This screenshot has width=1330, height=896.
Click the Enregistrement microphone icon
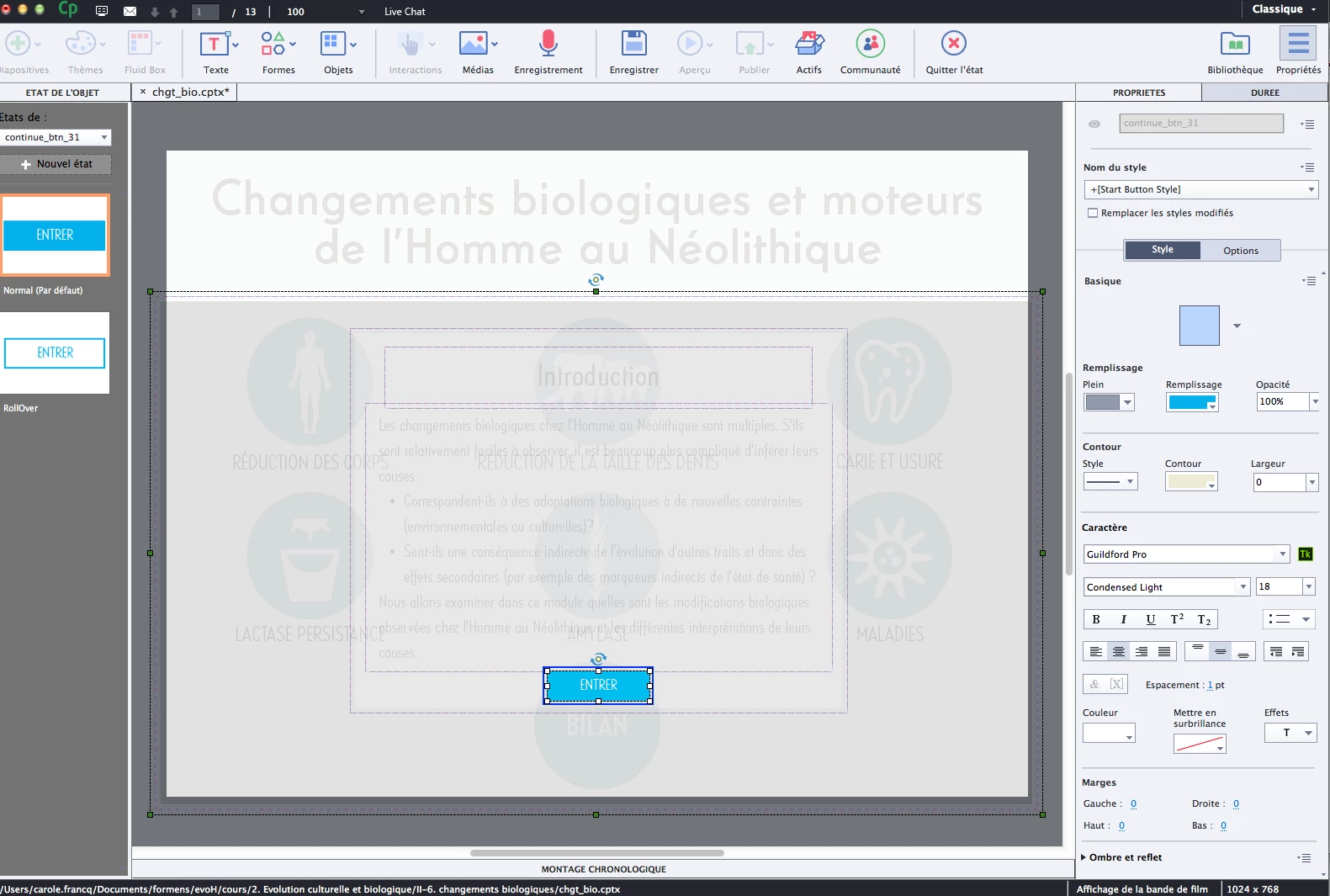point(548,43)
